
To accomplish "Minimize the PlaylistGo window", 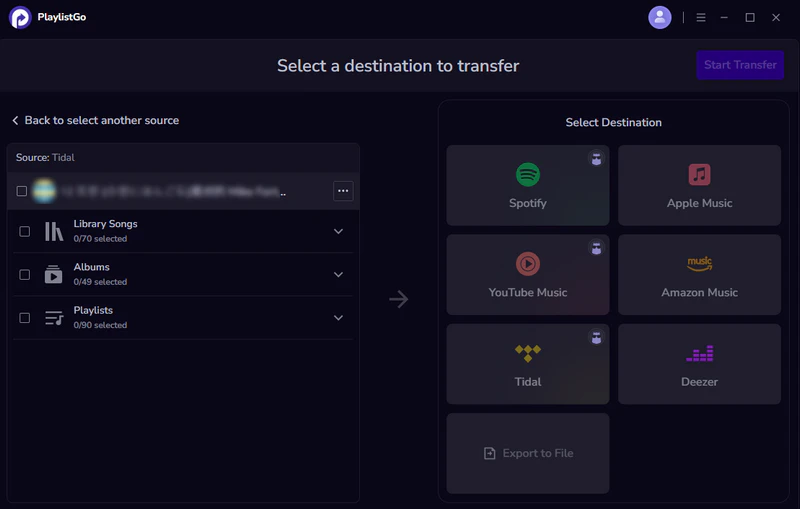I will point(724,17).
